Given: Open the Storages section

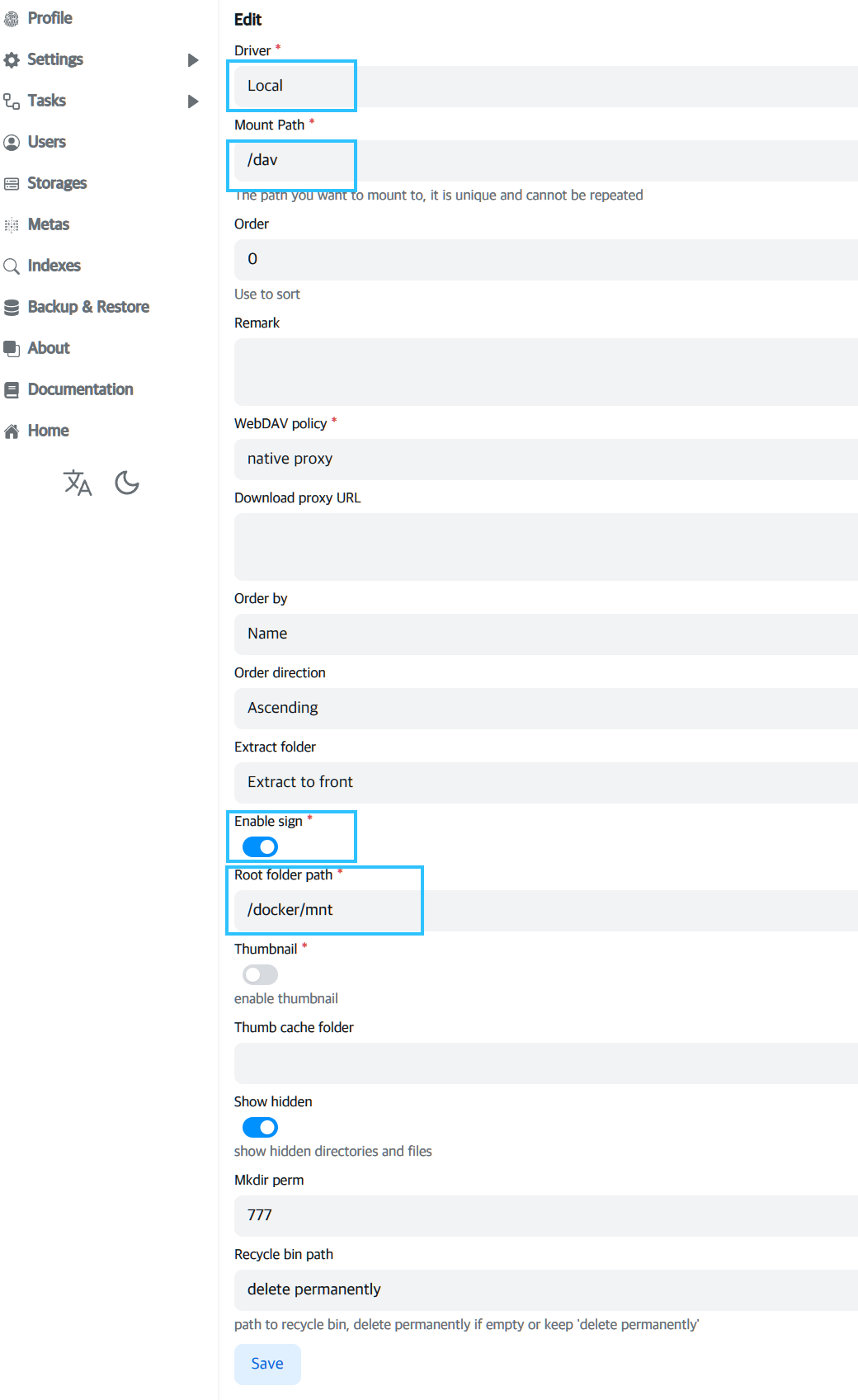Looking at the screenshot, I should point(57,183).
